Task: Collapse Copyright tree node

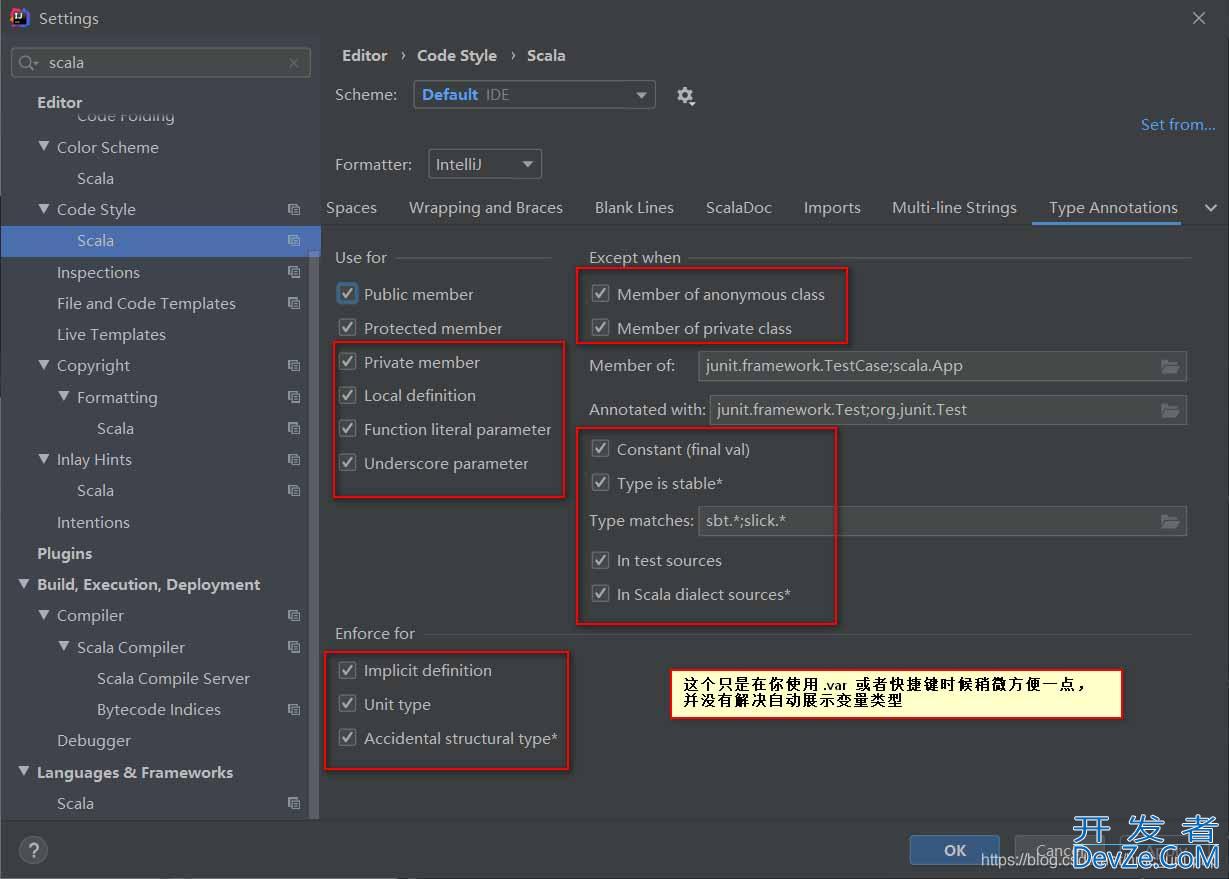Action: click(x=44, y=365)
